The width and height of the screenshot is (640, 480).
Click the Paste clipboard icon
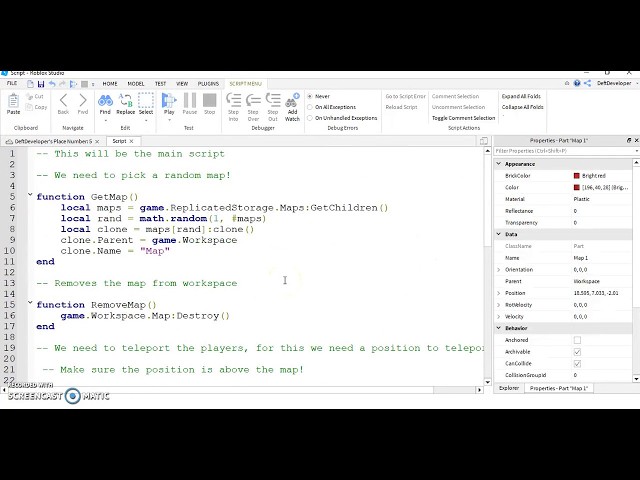click(13, 100)
